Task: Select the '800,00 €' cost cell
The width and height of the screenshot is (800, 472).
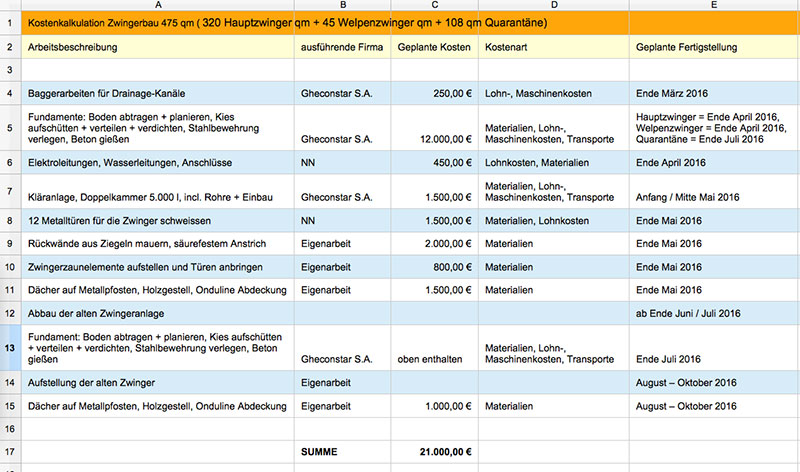Action: (435, 267)
